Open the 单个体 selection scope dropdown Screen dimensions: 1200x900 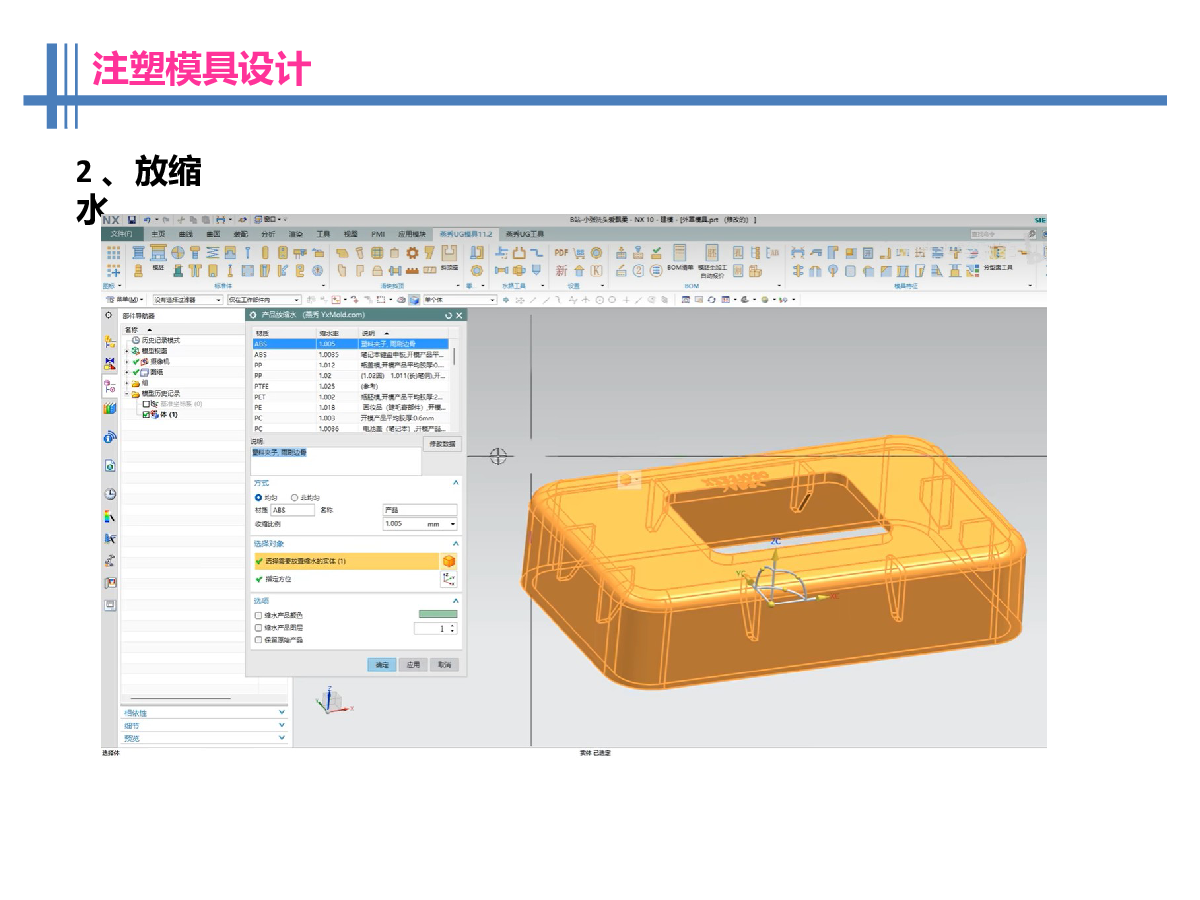pyautogui.click(x=458, y=299)
